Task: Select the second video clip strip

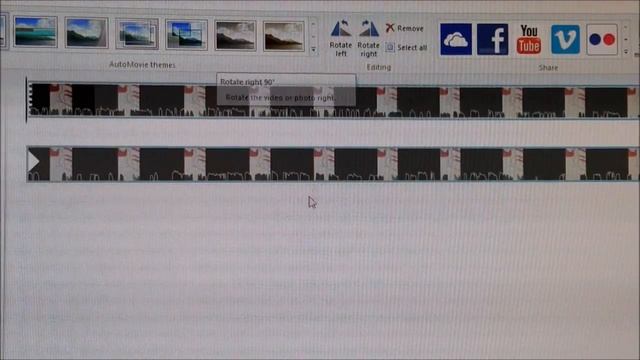Action: coord(333,164)
